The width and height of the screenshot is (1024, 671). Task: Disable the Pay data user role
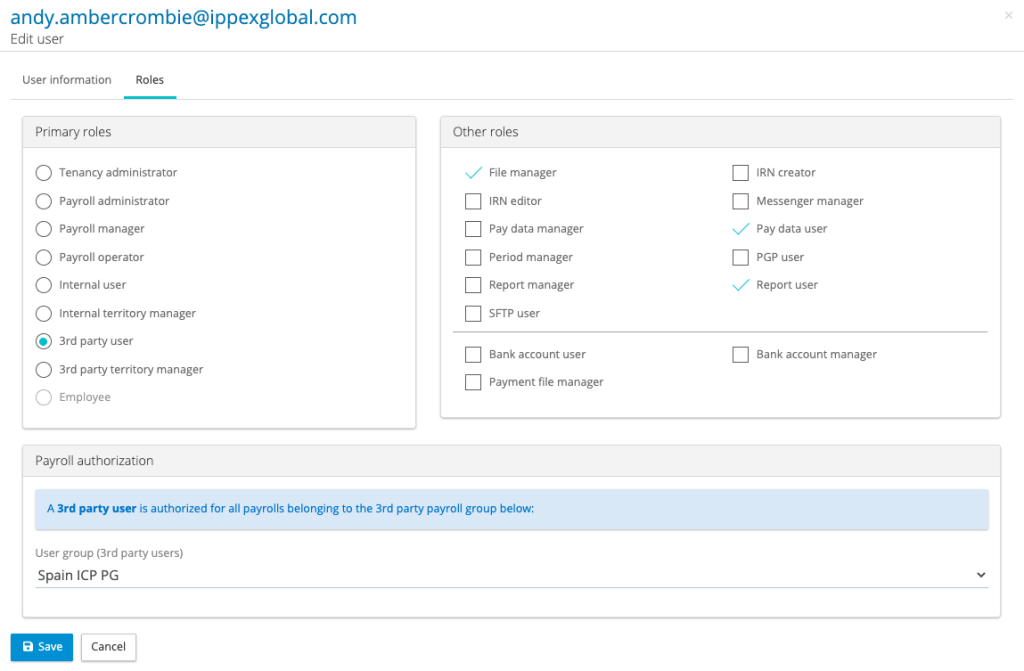[x=740, y=229]
